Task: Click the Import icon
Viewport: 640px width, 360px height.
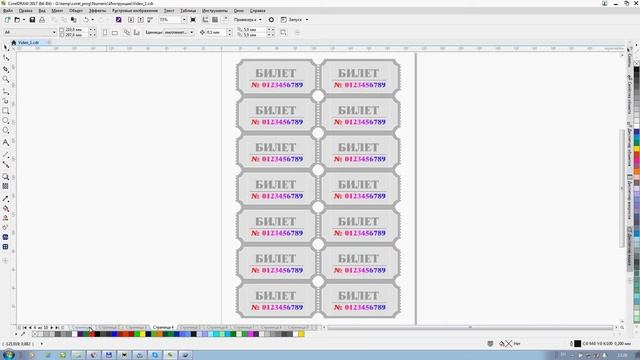Action: pyautogui.click(x=131, y=20)
